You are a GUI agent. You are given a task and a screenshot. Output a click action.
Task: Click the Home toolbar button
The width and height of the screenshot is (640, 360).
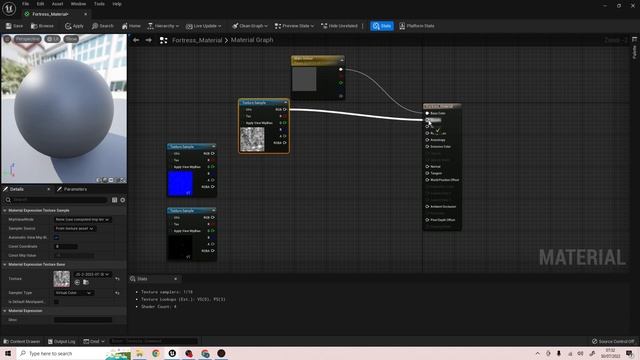[x=131, y=26]
